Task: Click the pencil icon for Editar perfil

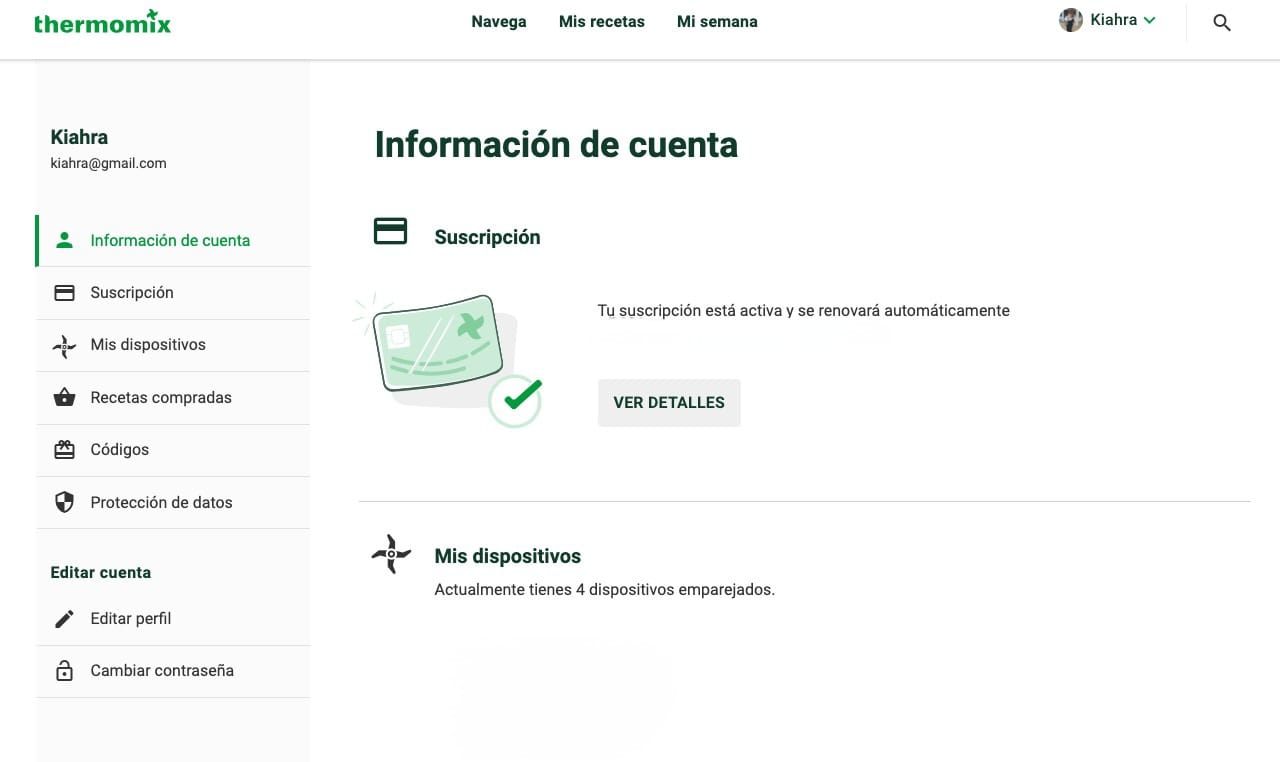Action: pyautogui.click(x=64, y=619)
